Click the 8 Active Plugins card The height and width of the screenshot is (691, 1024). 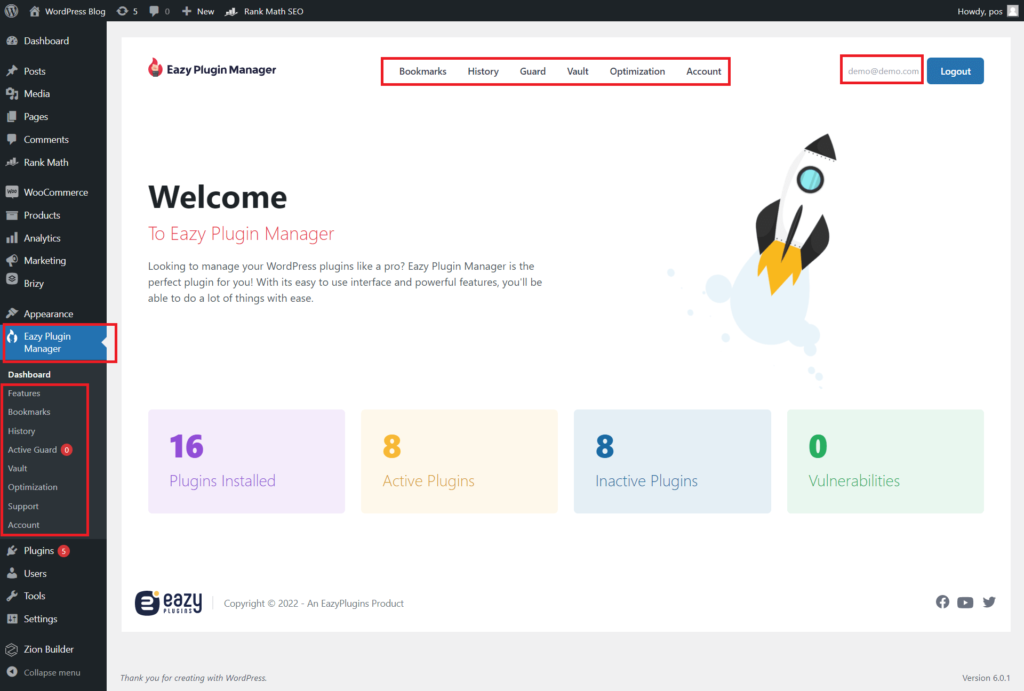pyautogui.click(x=459, y=461)
